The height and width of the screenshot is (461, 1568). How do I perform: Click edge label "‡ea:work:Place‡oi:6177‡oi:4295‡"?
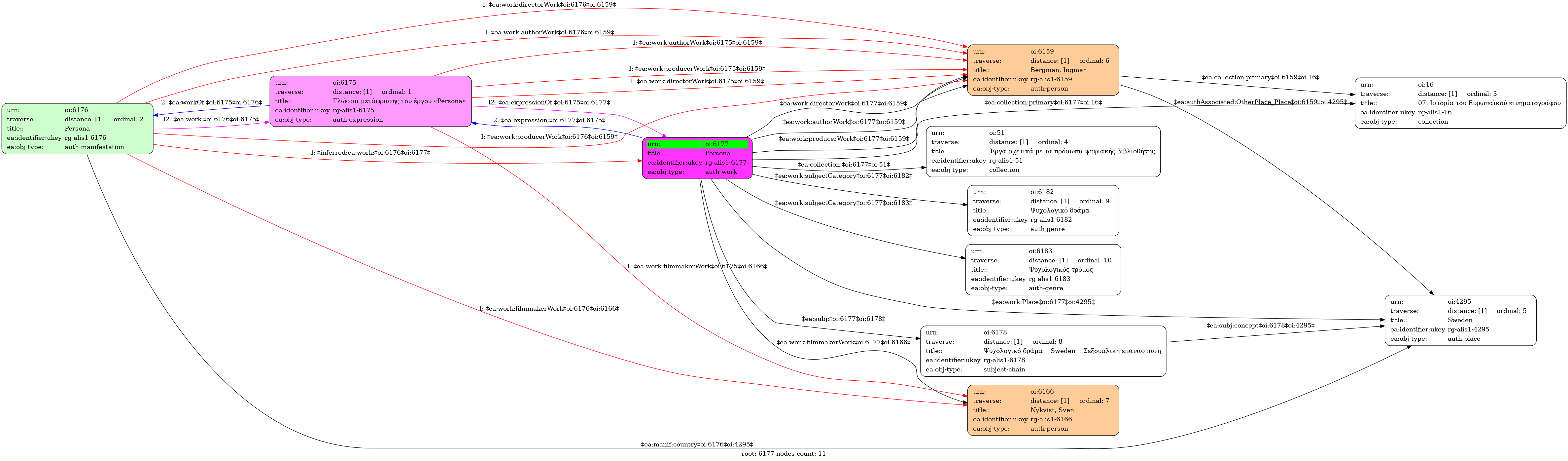1043,302
